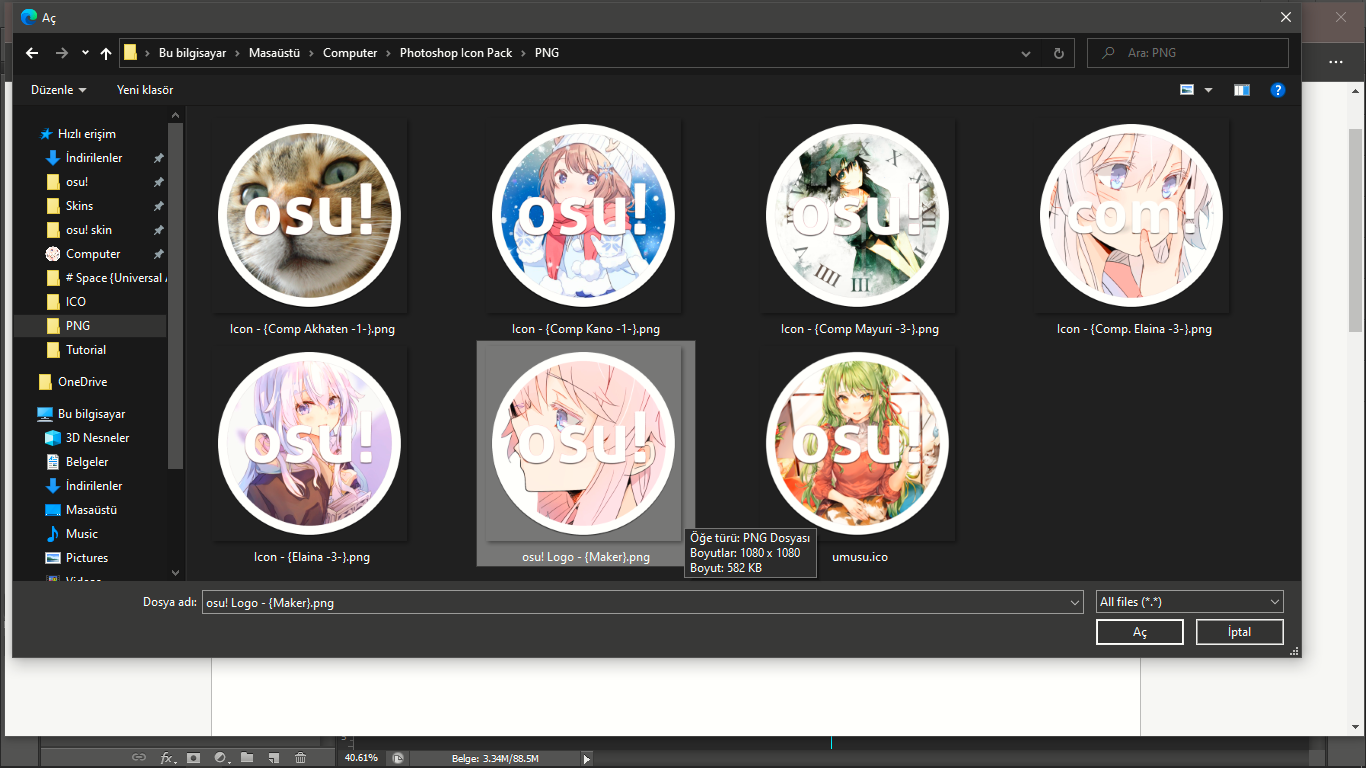The height and width of the screenshot is (768, 1366).
Task: Open İndirilenler under Bu bilgisayar
Action: 94,486
